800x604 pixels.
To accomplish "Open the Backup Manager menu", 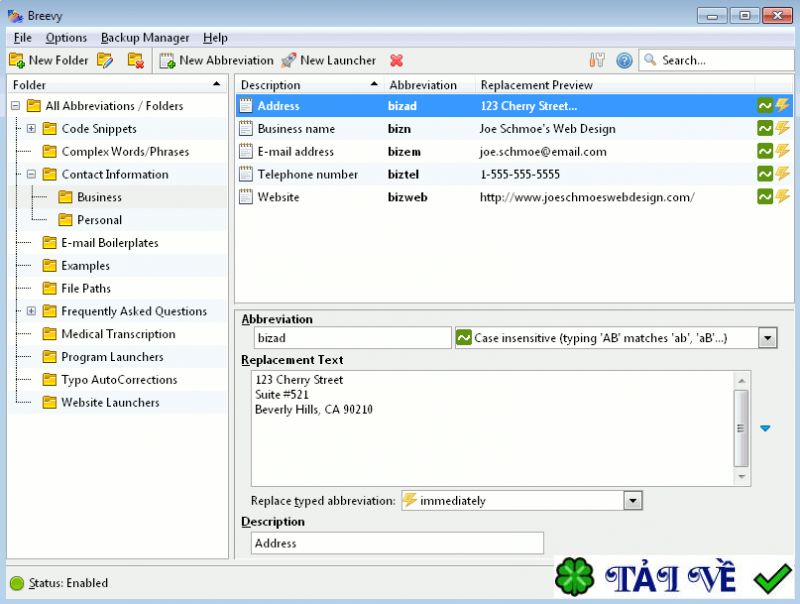I will tap(145, 38).
